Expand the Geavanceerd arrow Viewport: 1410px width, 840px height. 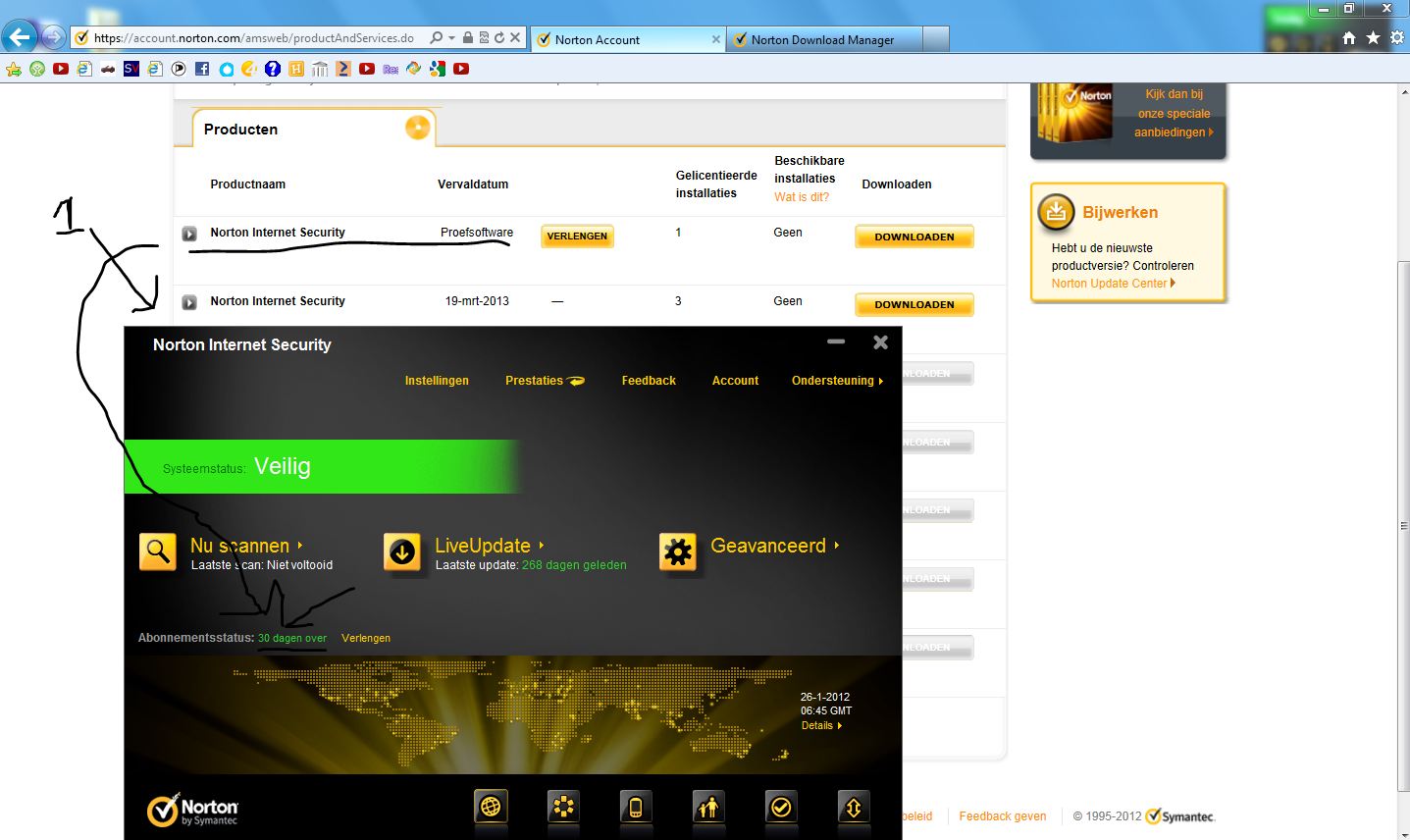(837, 546)
